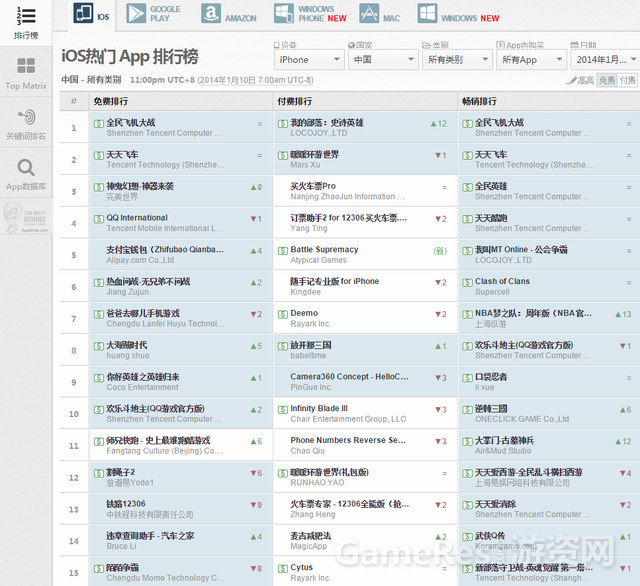This screenshot has height=586, width=640.
Task: Switch to the Windows store tab
Action: 458,14
